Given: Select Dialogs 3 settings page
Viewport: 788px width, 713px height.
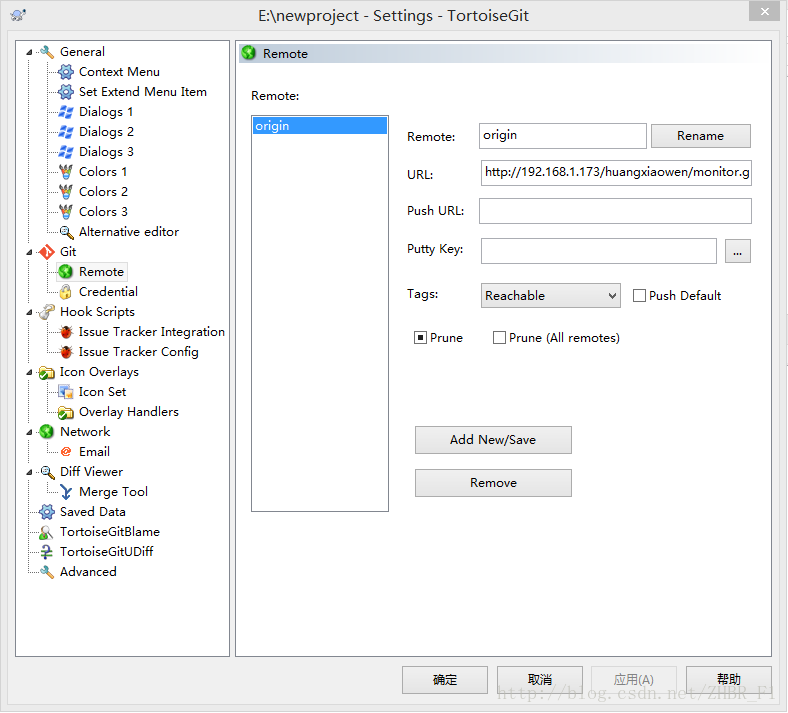Looking at the screenshot, I should [106, 152].
